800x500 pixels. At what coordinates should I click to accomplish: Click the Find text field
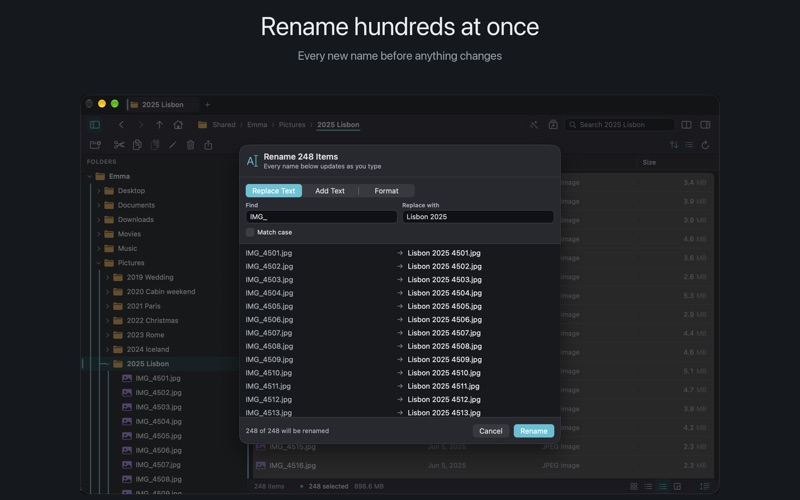click(321, 217)
